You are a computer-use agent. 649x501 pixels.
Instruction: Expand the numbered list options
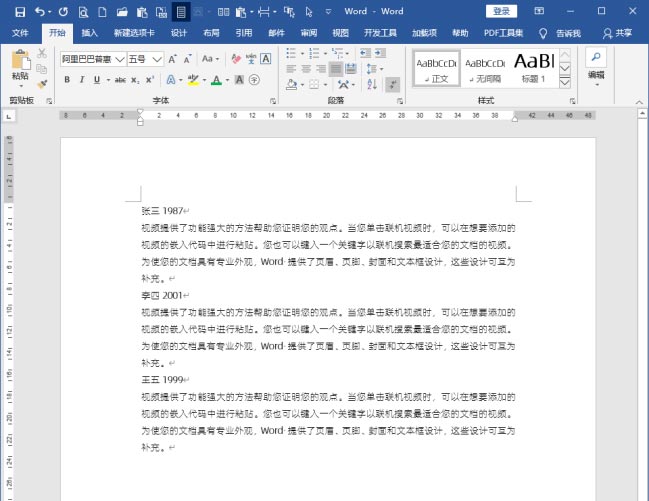[x=325, y=53]
